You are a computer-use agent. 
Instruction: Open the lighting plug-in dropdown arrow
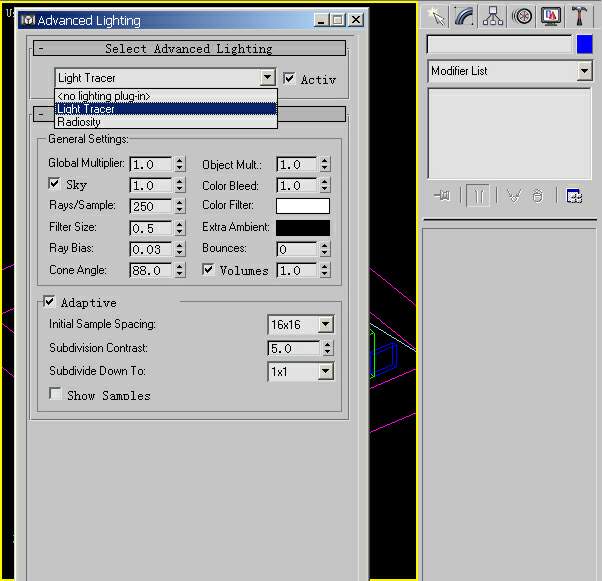tap(267, 78)
